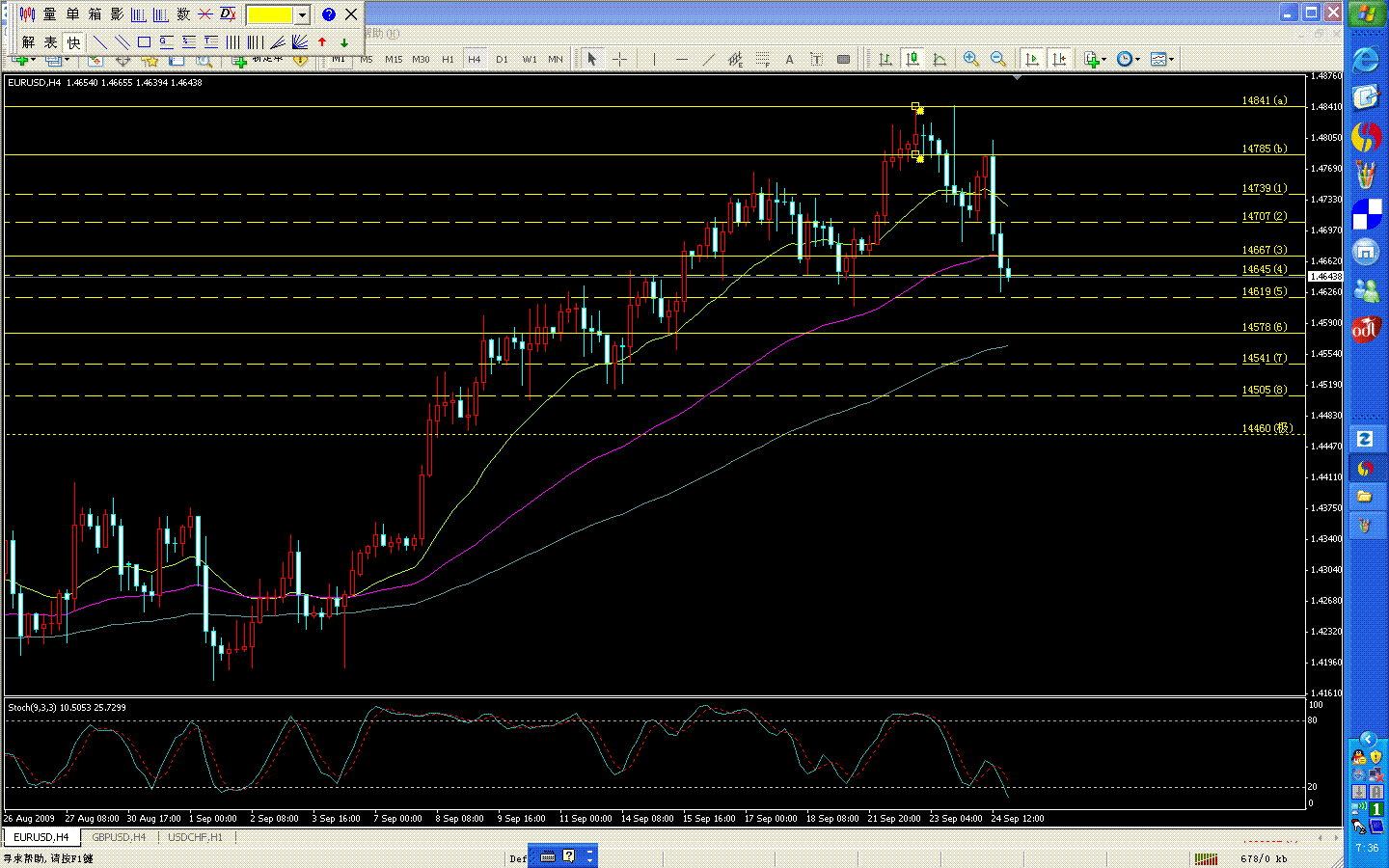Select the candlestick icon in floating toolbar
Screen dimensions: 1389x868
point(27,14)
